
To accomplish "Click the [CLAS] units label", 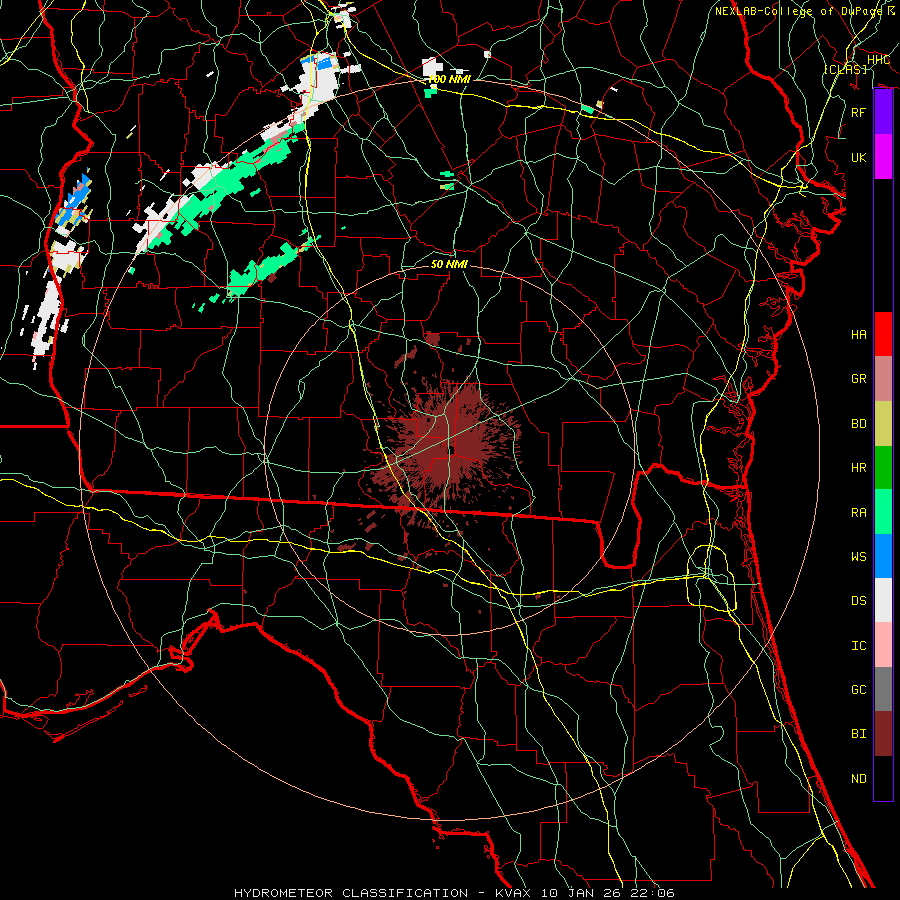I will point(845,69).
